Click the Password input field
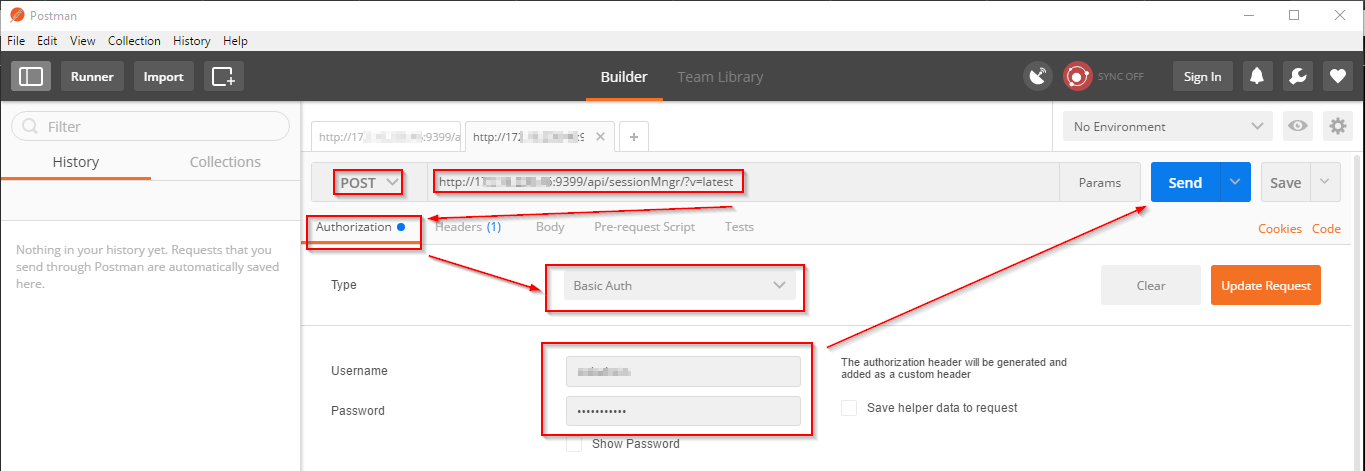The image size is (1365, 471). point(683,411)
